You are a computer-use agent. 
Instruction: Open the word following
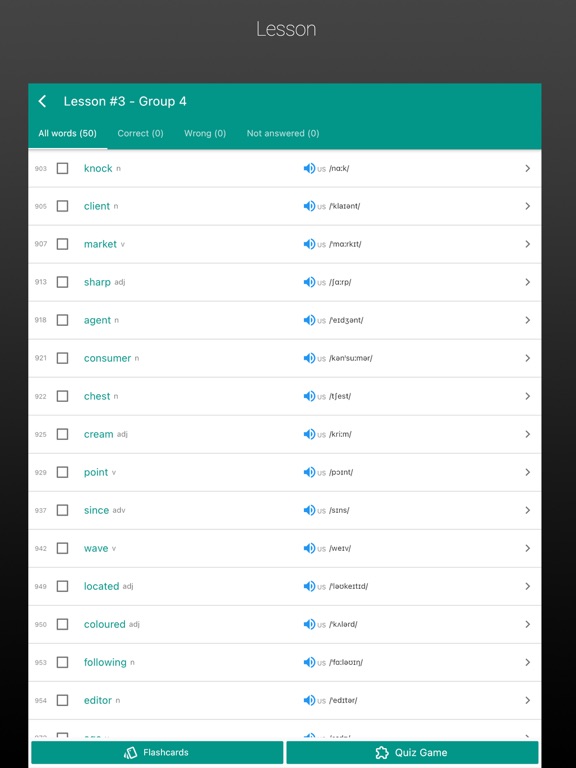tap(105, 662)
